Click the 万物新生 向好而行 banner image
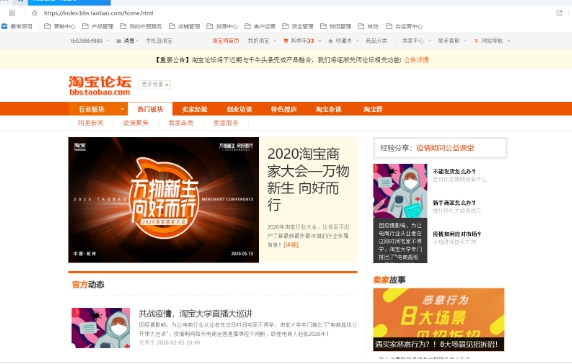The width and height of the screenshot is (572, 364). tap(163, 200)
